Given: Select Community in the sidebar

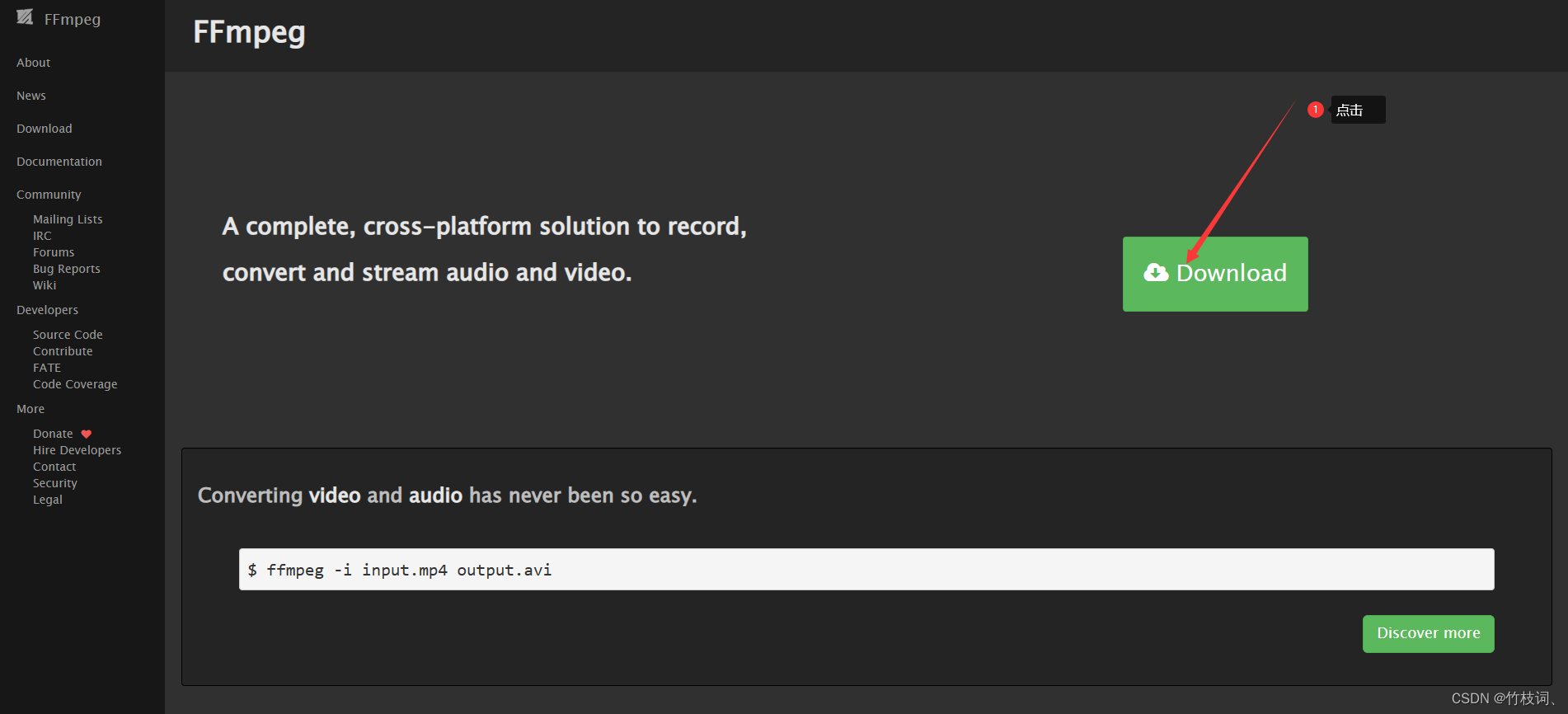Looking at the screenshot, I should 49,195.
